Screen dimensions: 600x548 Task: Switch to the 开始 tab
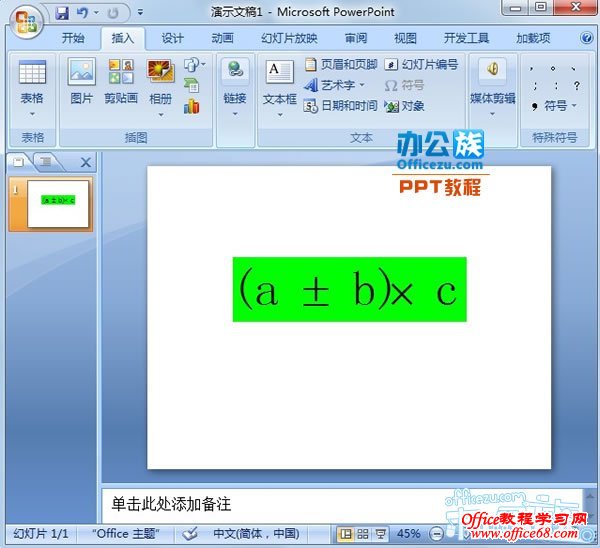[x=73, y=38]
